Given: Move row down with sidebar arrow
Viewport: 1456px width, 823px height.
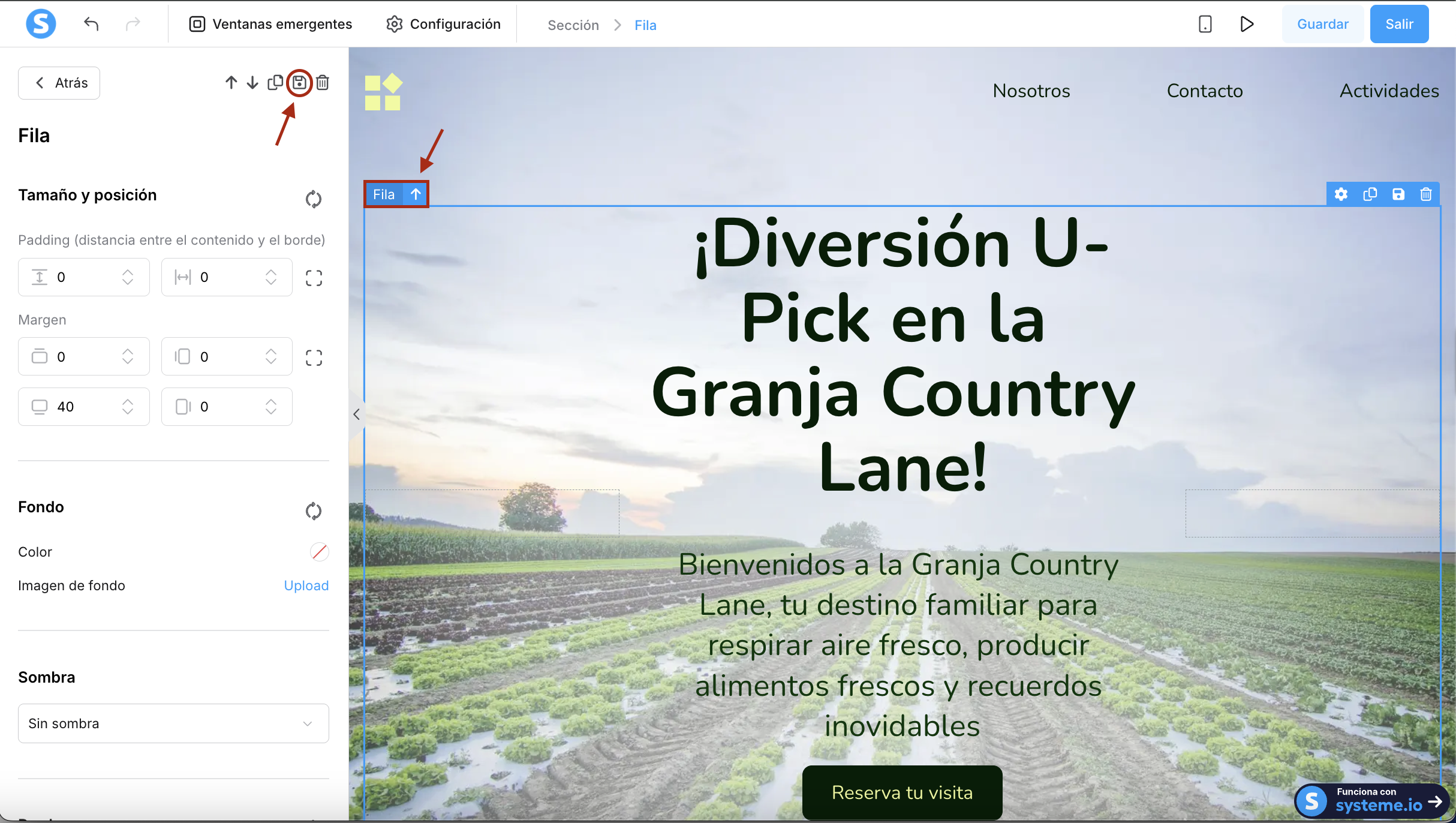Looking at the screenshot, I should pos(252,83).
